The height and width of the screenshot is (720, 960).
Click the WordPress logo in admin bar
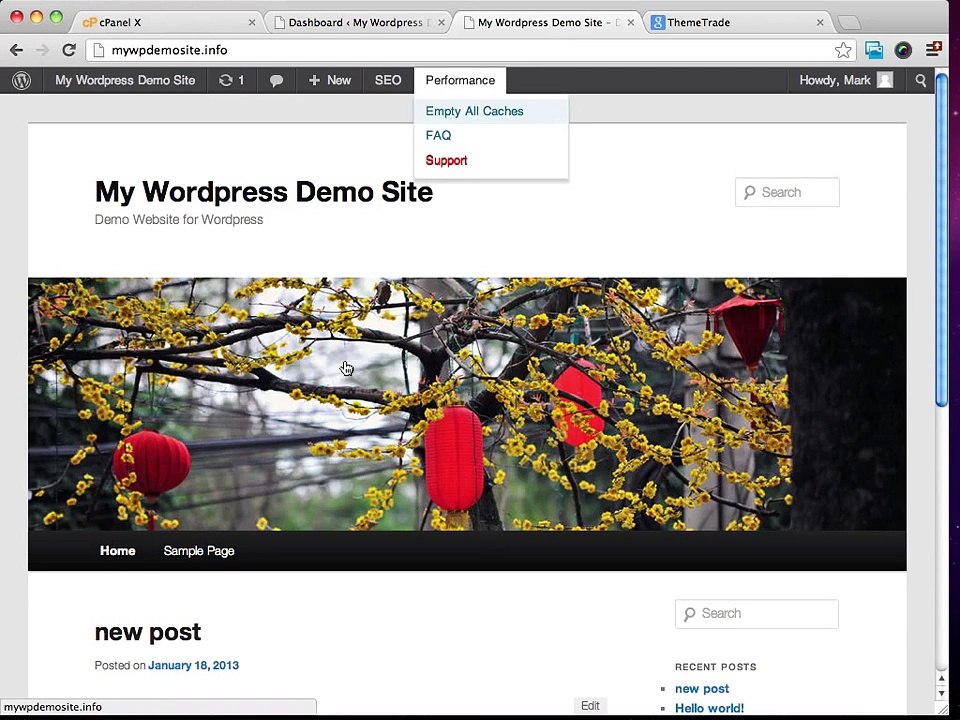pos(21,80)
